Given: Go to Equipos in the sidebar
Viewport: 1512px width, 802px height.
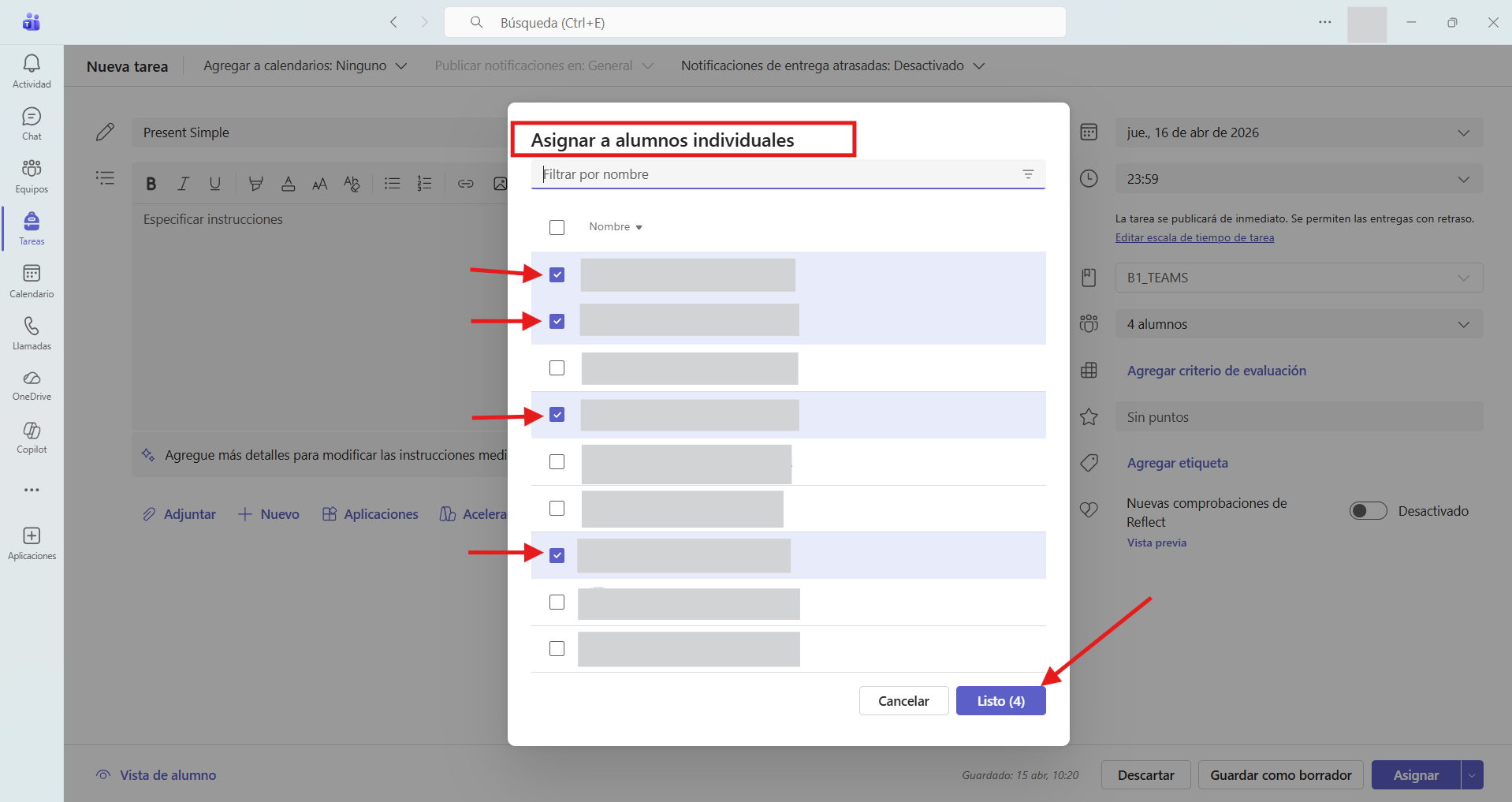Looking at the screenshot, I should pyautogui.click(x=32, y=176).
